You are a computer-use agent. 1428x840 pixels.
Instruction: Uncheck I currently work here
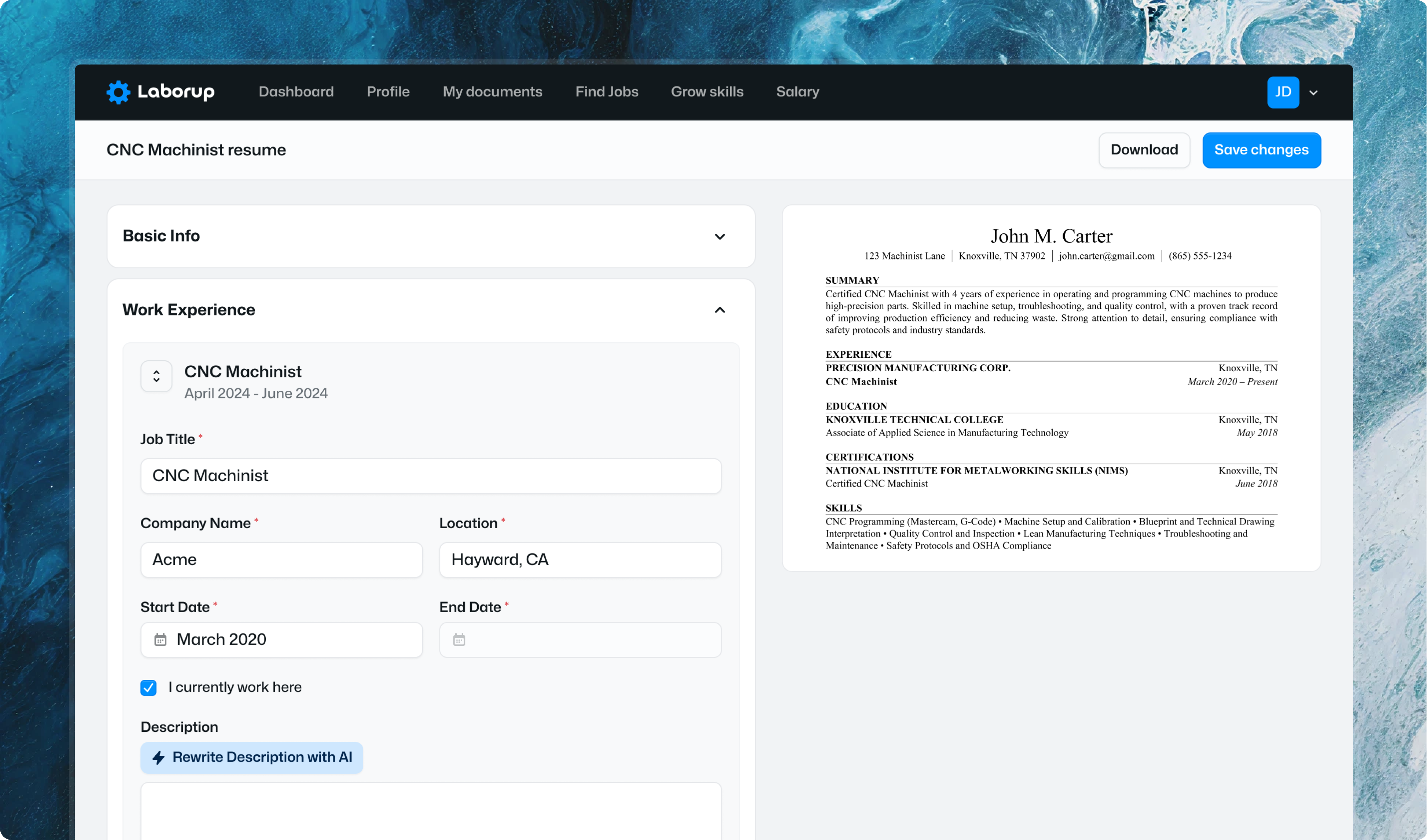pos(148,687)
